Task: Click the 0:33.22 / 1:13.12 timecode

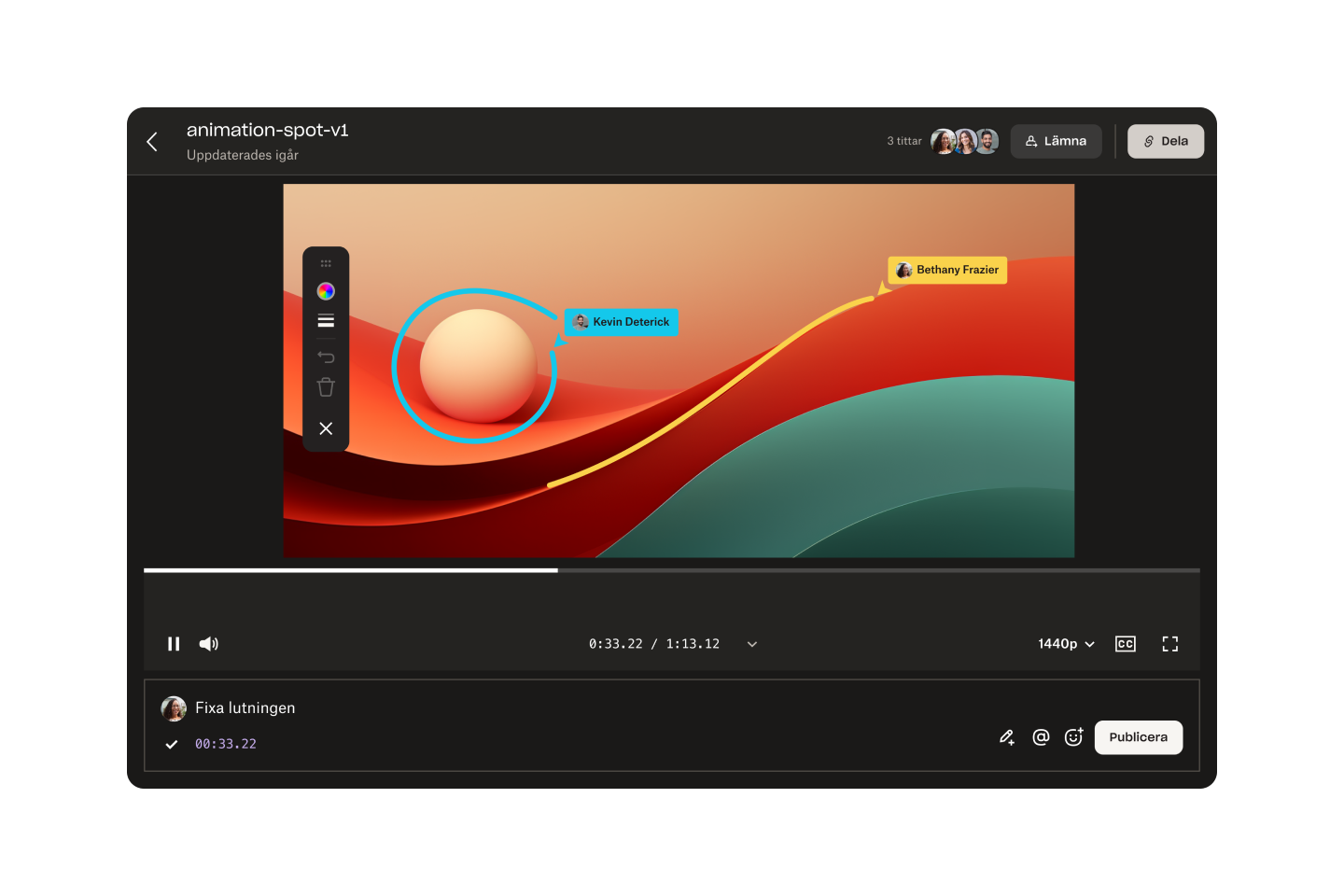Action: (654, 644)
